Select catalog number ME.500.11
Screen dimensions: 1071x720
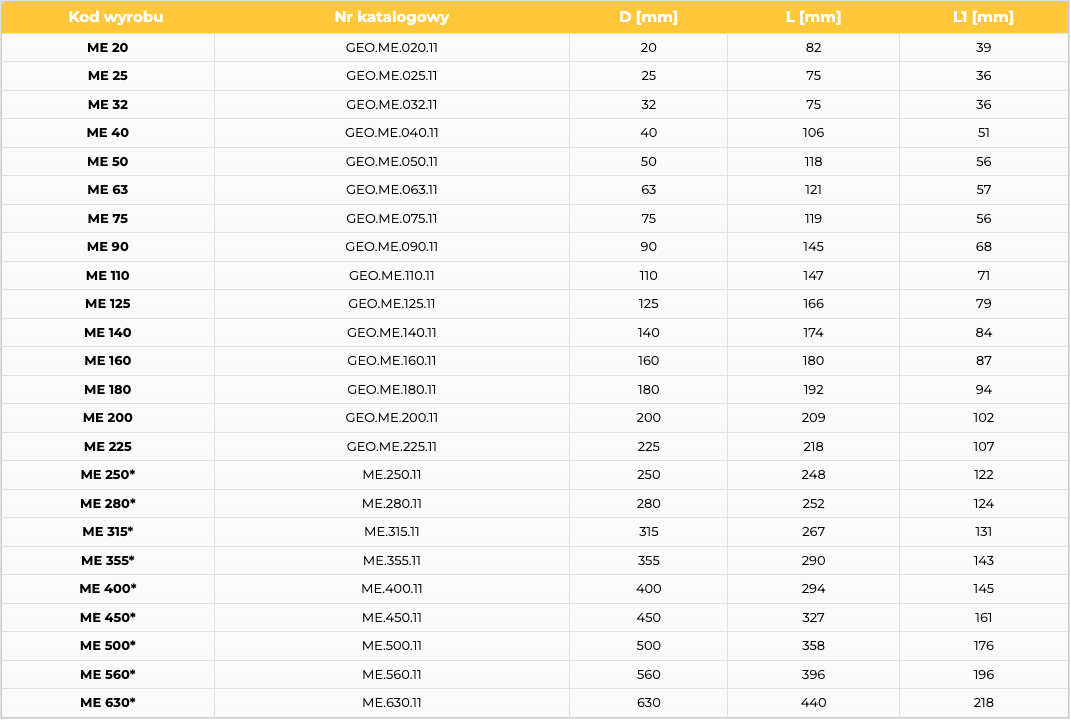click(x=391, y=646)
